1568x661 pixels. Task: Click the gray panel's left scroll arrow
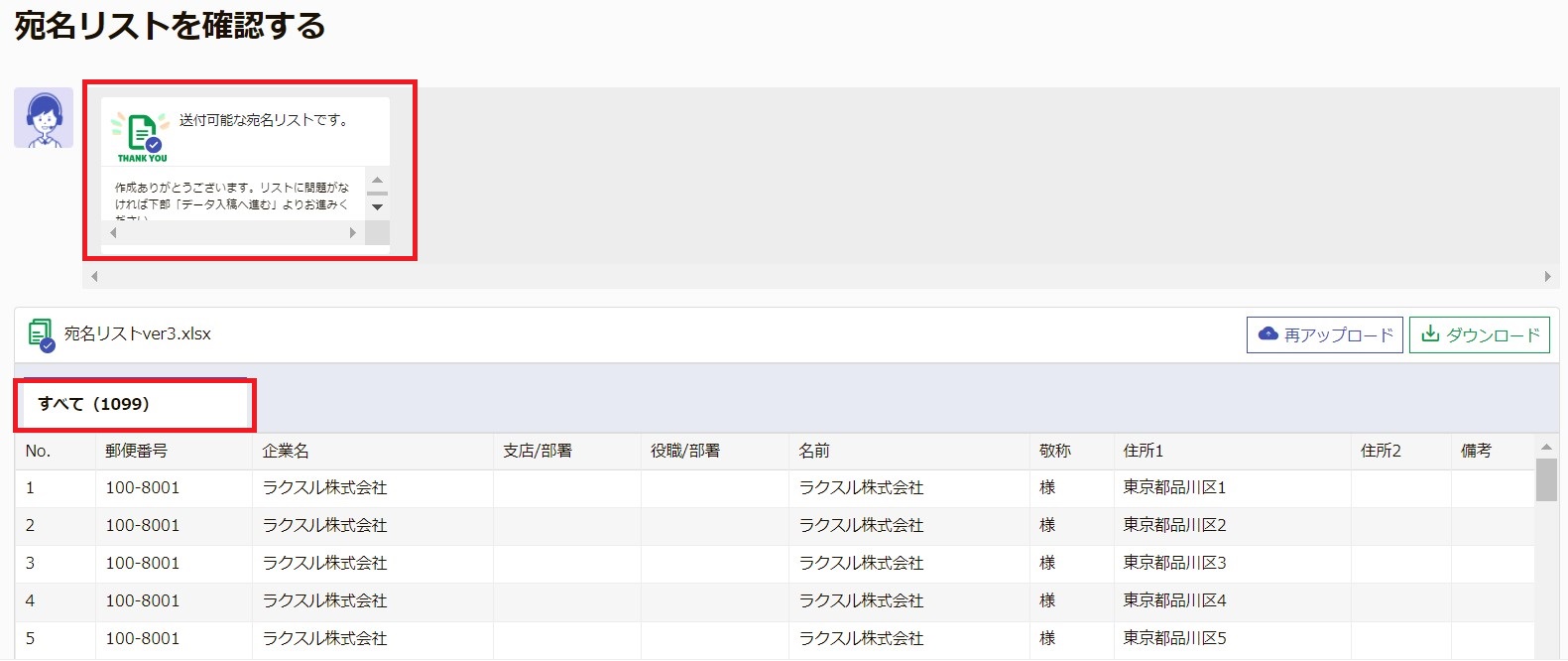[x=94, y=277]
